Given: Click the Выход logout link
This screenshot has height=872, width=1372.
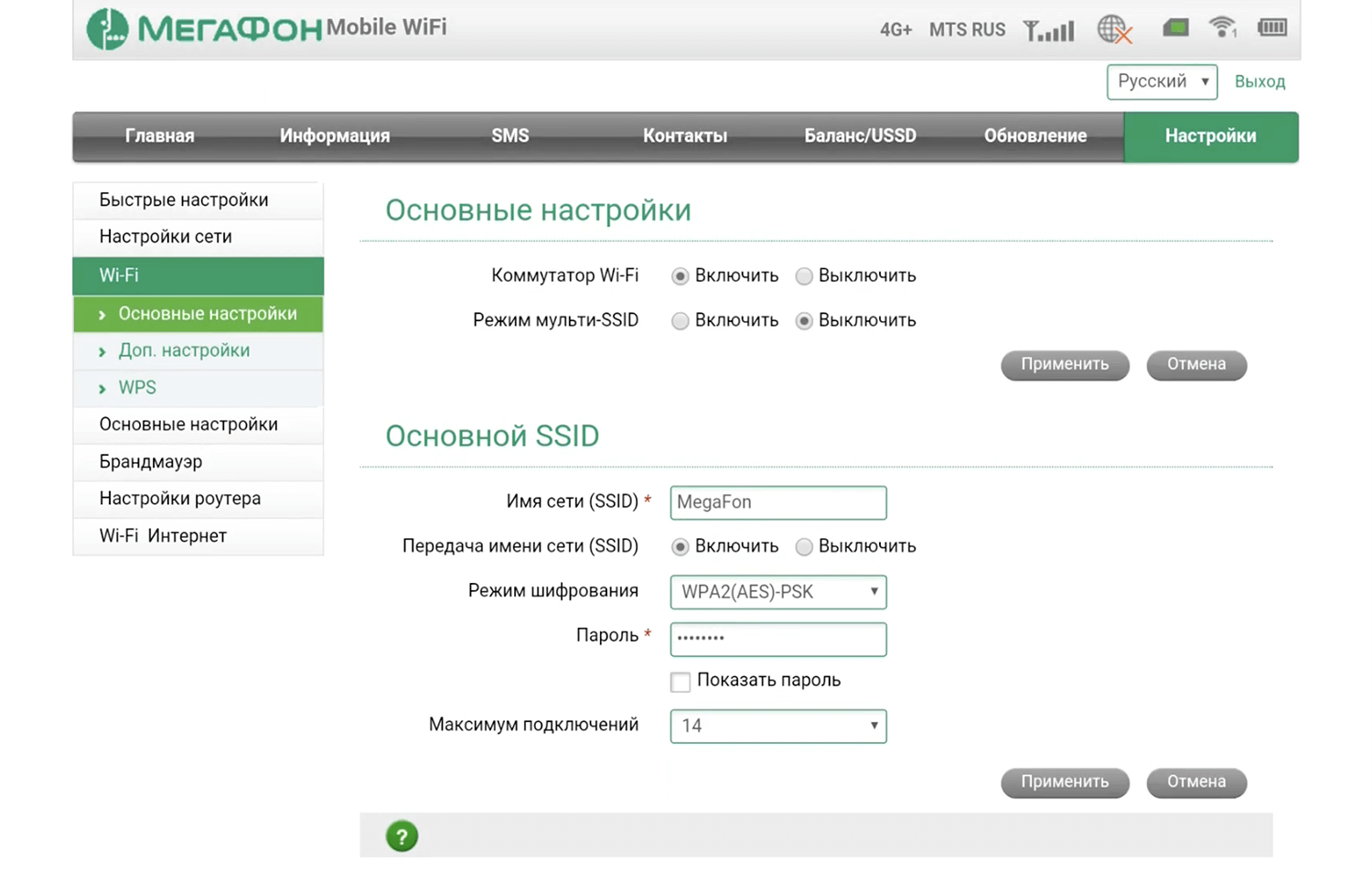Looking at the screenshot, I should coord(1259,81).
